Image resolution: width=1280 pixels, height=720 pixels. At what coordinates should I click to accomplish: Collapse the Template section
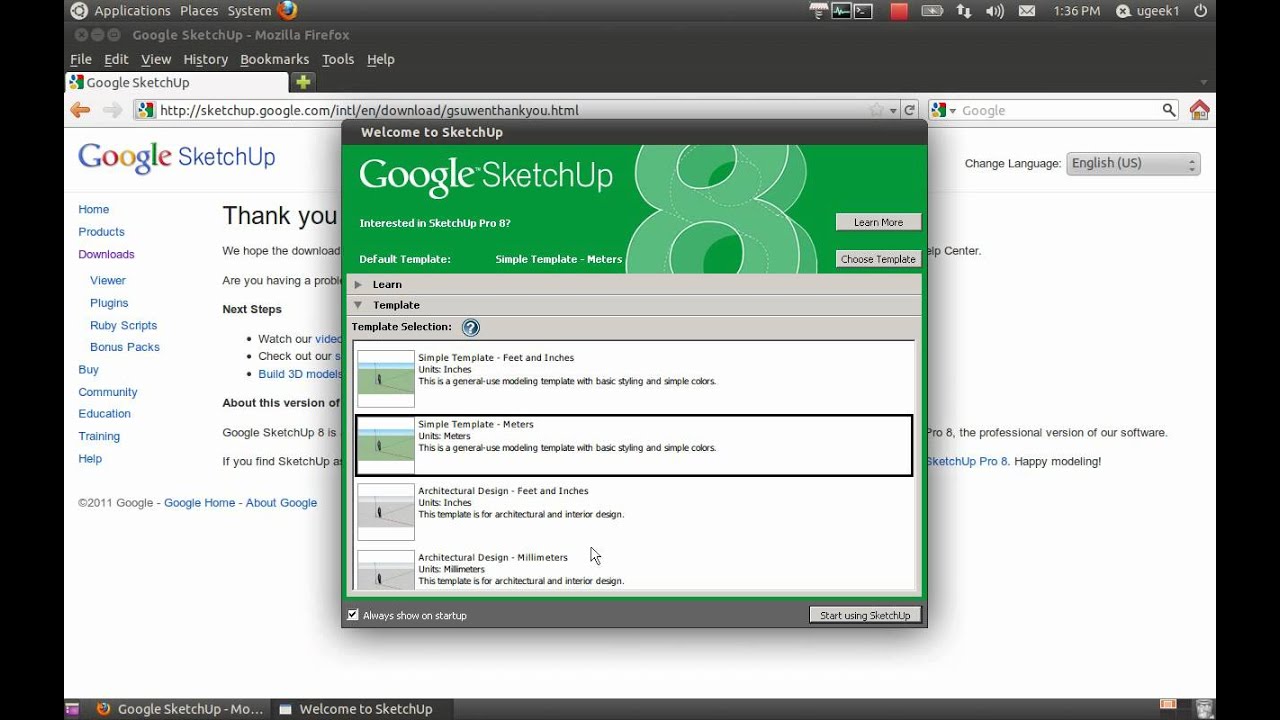[359, 305]
